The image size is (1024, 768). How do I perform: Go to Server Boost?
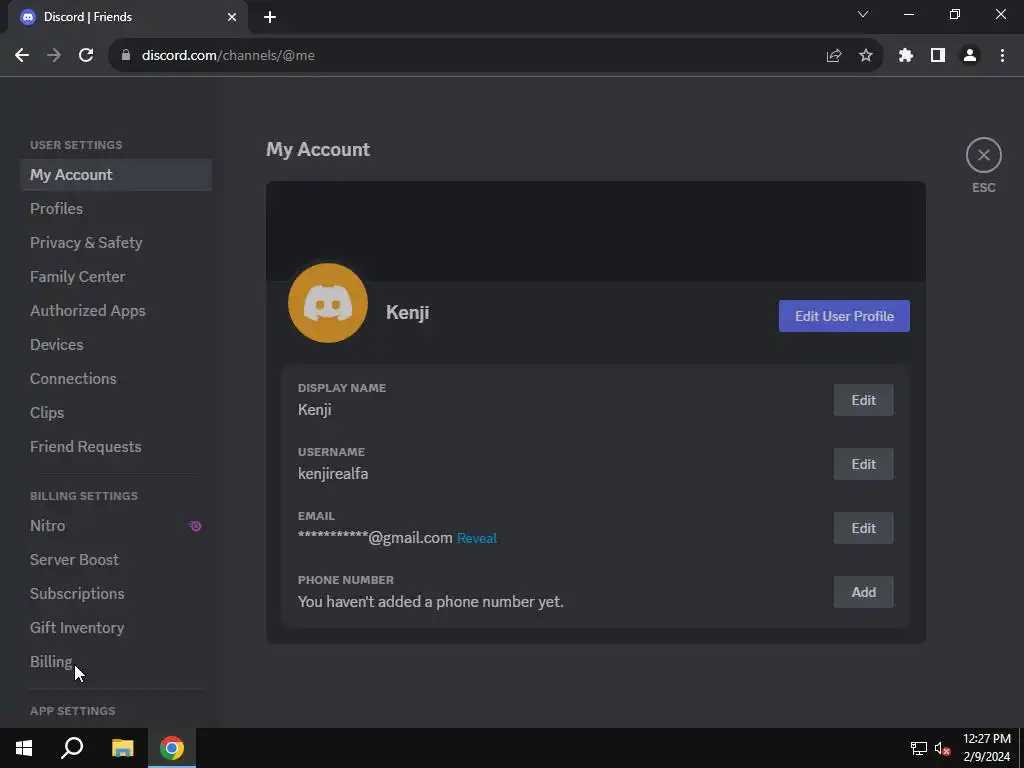[x=116, y=560]
